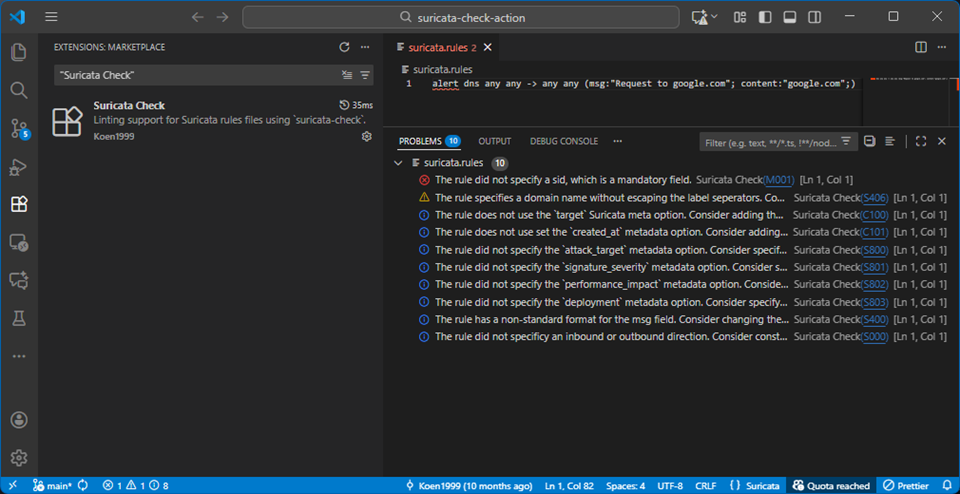Switch to the PROBLEMS panel tab
This screenshot has width=960, height=494.
tap(429, 141)
